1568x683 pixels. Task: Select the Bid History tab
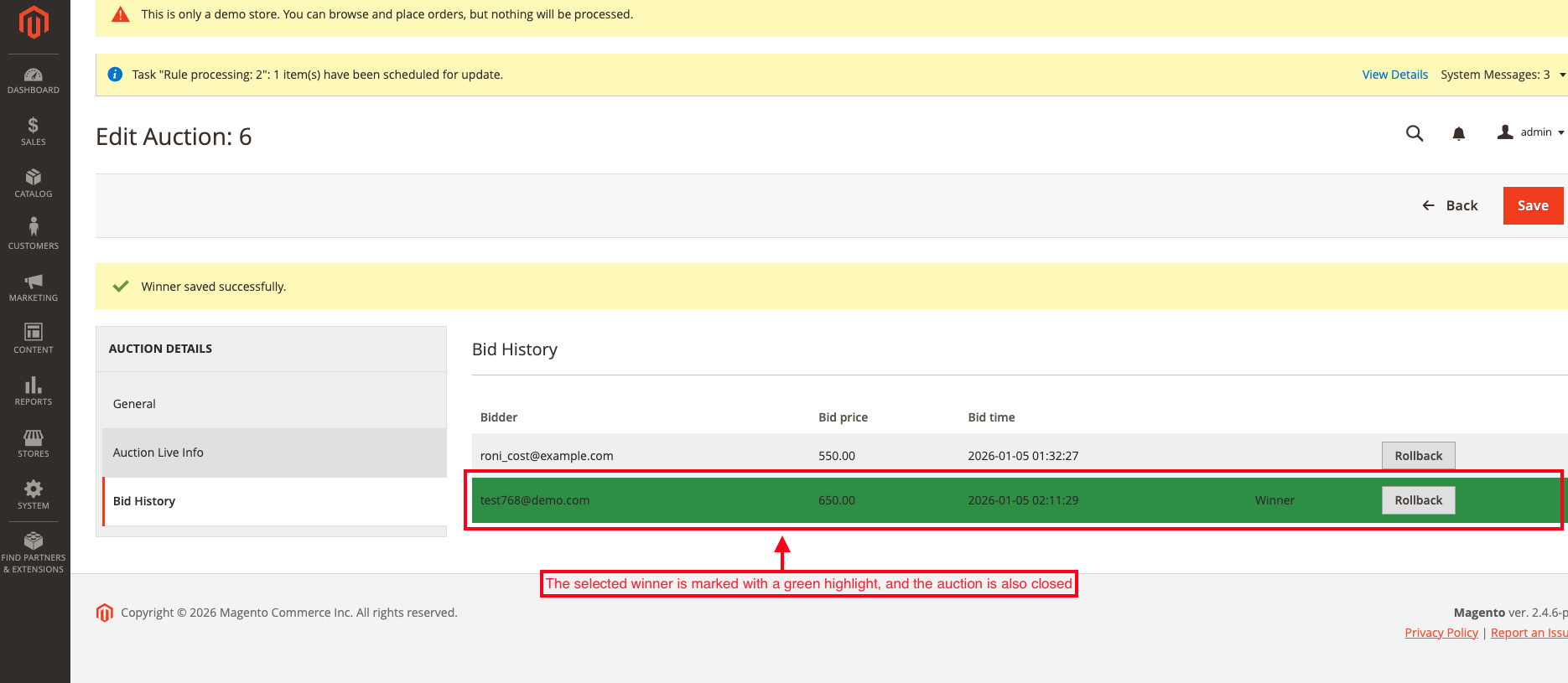click(144, 501)
